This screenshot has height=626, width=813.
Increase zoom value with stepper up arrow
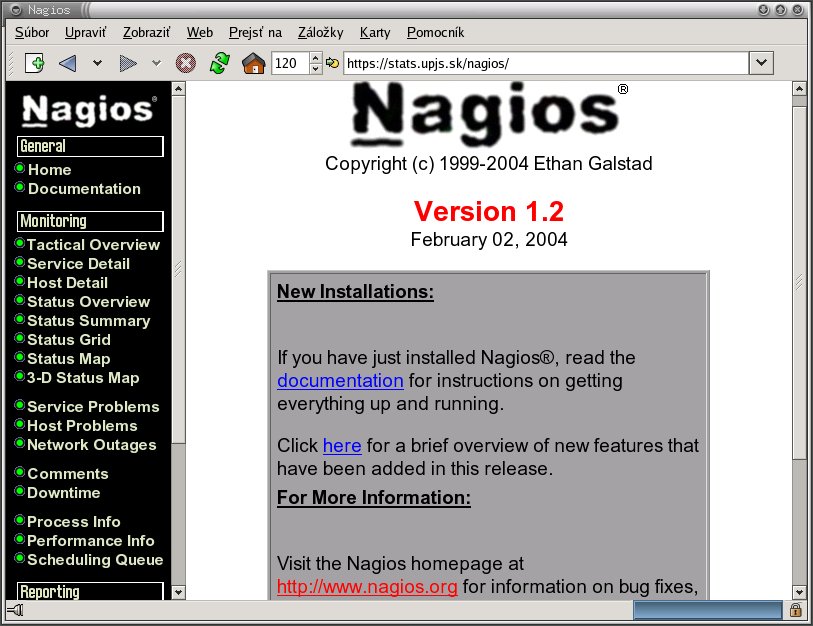[x=315, y=58]
